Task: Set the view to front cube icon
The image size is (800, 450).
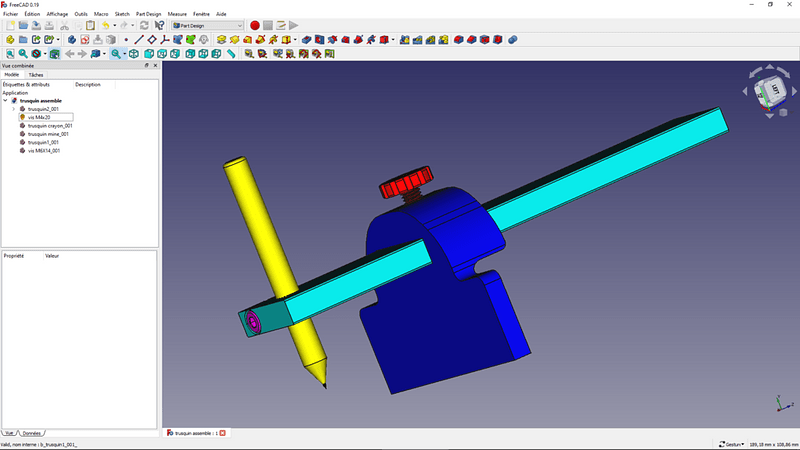Action: [149, 54]
